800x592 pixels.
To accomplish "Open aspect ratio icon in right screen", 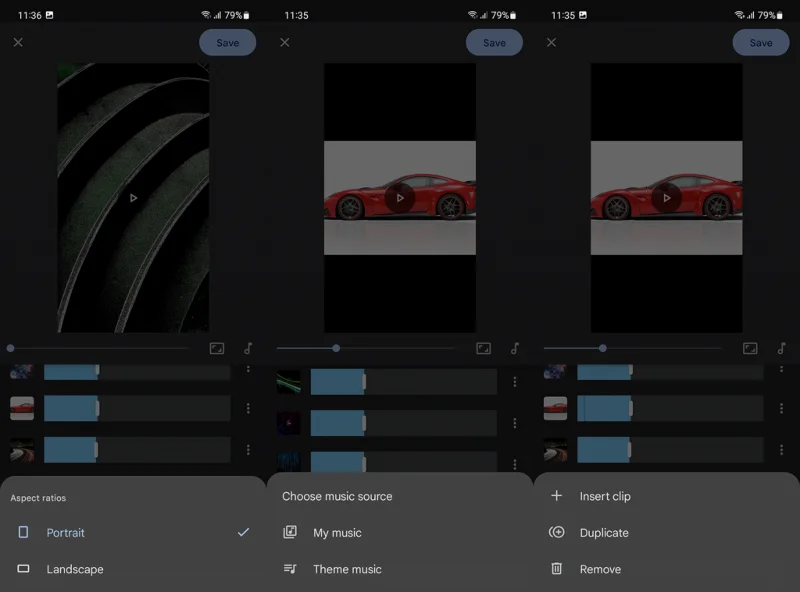I will [750, 349].
